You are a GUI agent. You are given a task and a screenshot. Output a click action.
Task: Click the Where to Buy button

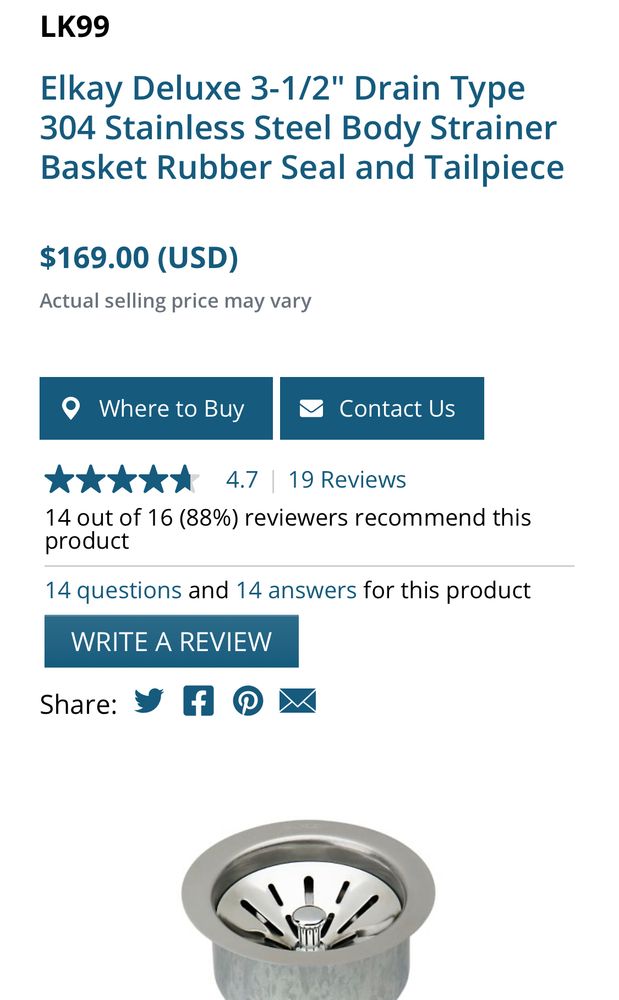point(155,408)
